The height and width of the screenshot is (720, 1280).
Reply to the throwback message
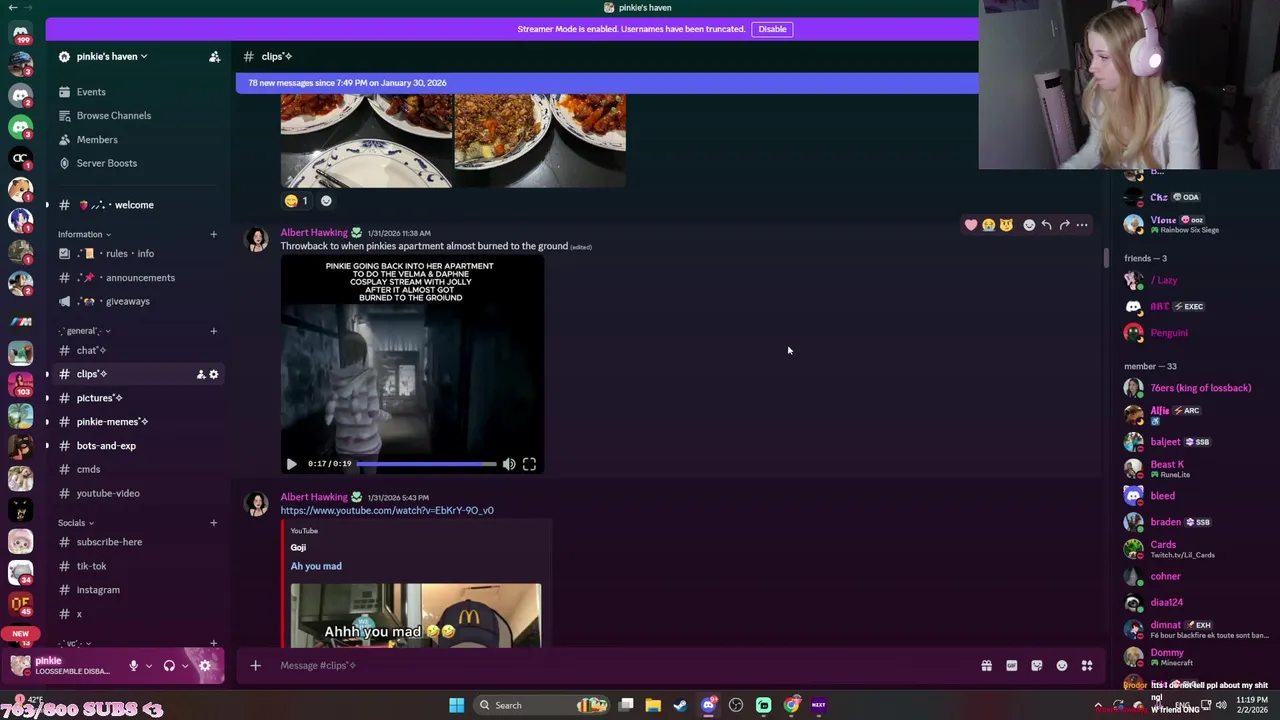click(1046, 225)
